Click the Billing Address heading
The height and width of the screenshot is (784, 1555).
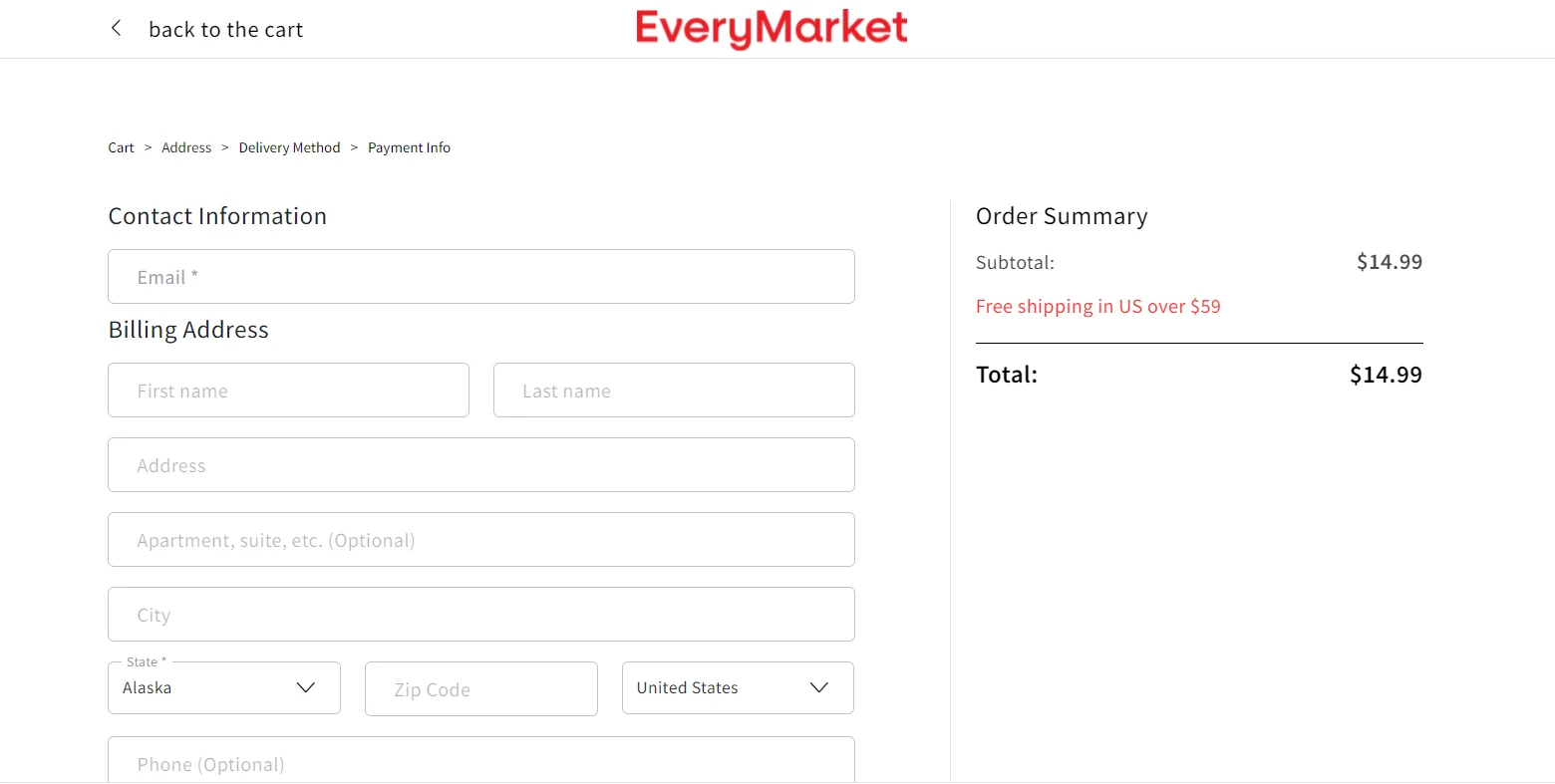pos(188,330)
